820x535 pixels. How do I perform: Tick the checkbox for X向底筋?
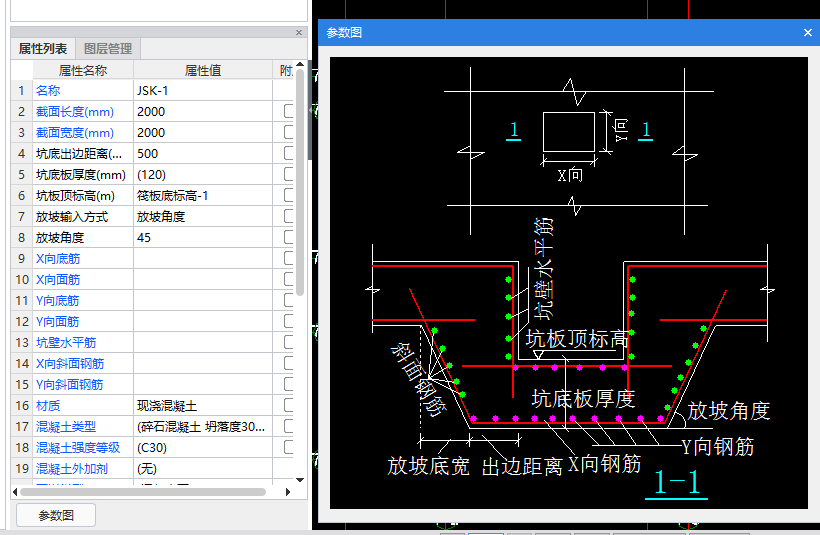289,258
